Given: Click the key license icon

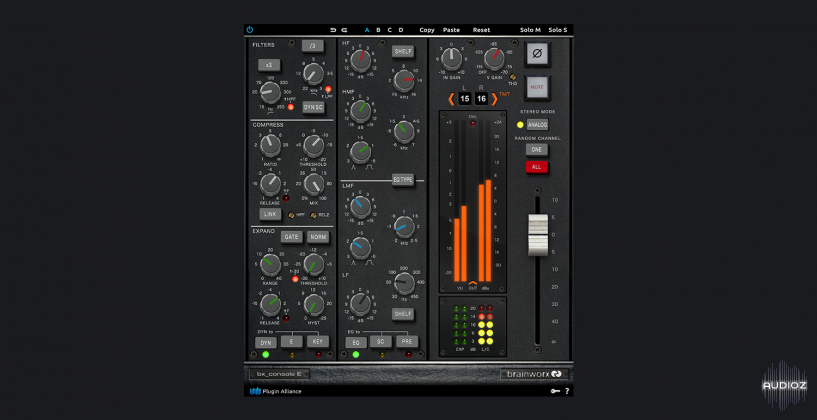Looking at the screenshot, I should point(555,391).
